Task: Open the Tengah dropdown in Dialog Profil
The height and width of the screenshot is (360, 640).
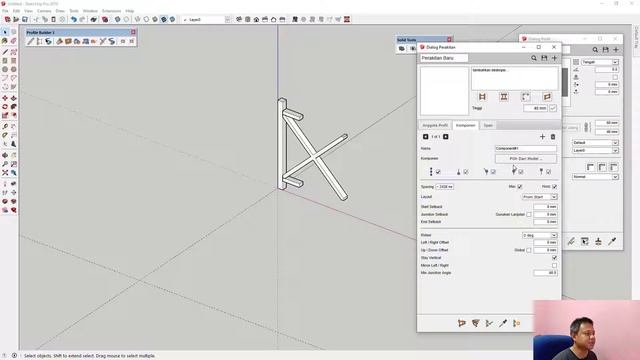Action: coord(600,62)
